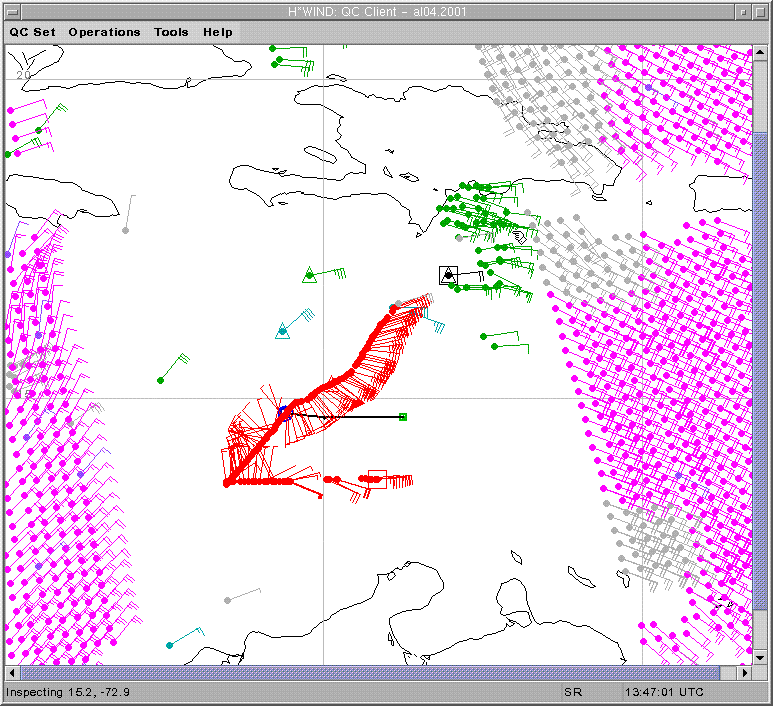The width and height of the screenshot is (773, 706).
Task: Open the Help menu
Action: click(217, 32)
